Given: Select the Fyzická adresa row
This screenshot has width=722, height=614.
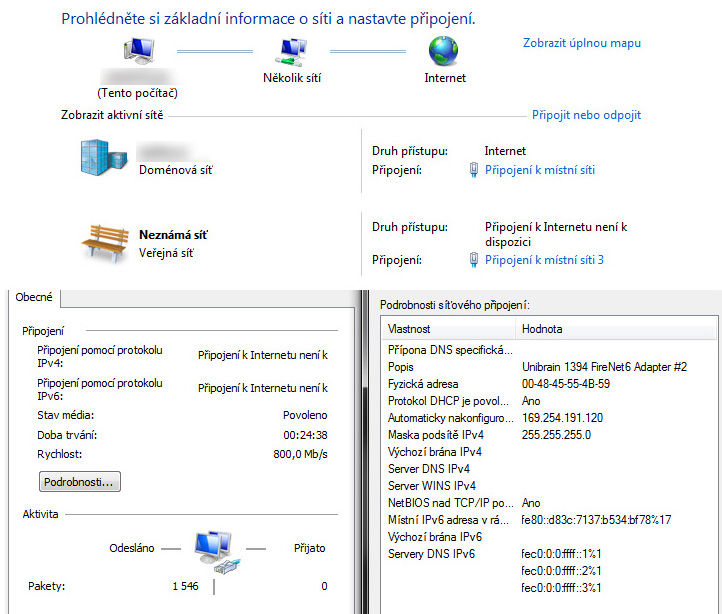Looking at the screenshot, I should [x=549, y=384].
